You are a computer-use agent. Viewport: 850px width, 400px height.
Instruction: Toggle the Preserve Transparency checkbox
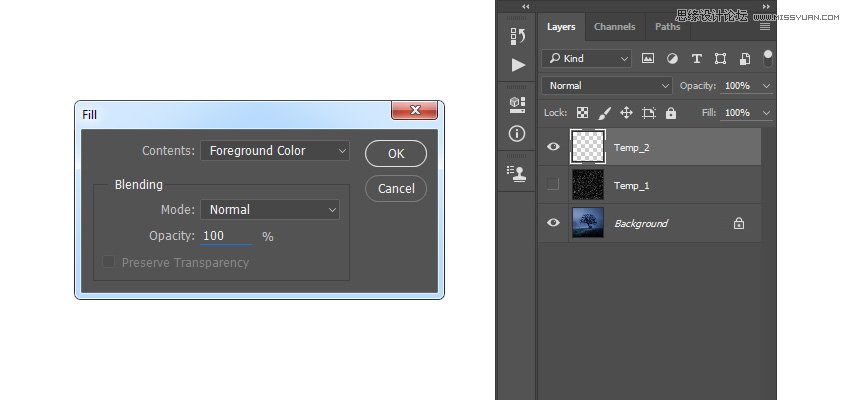108,262
